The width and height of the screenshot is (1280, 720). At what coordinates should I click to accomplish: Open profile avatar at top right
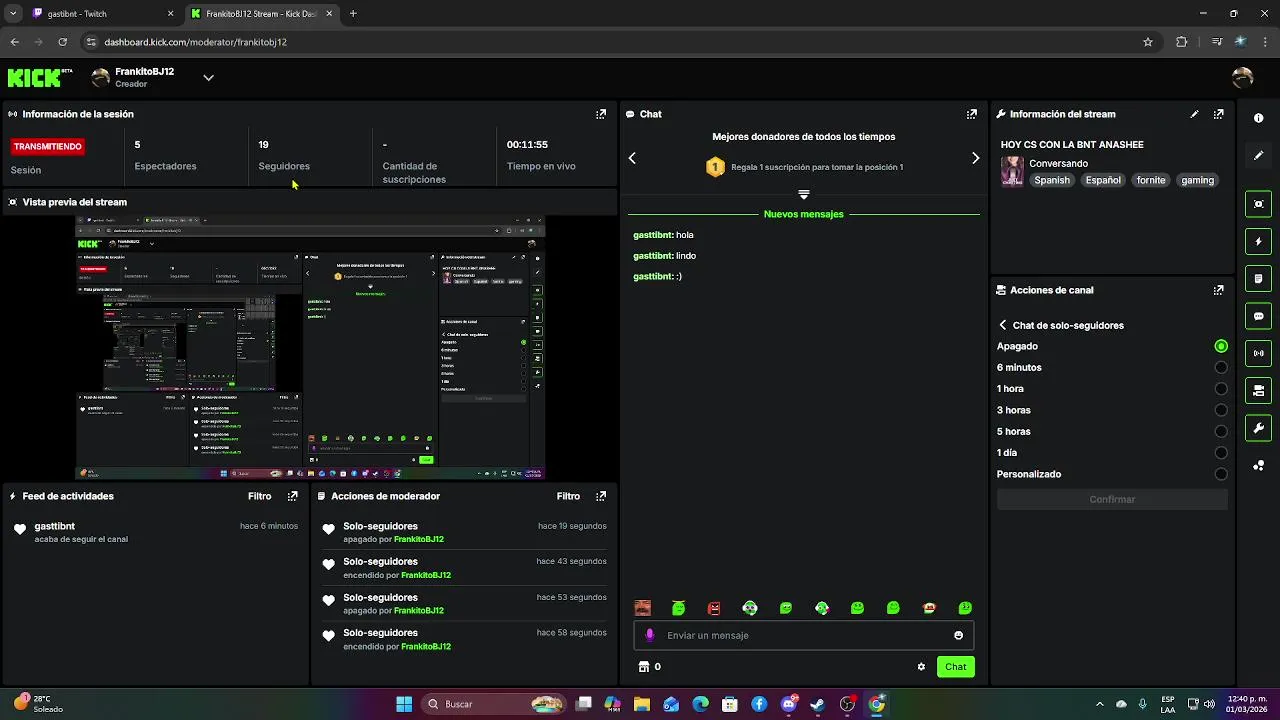pyautogui.click(x=1243, y=77)
